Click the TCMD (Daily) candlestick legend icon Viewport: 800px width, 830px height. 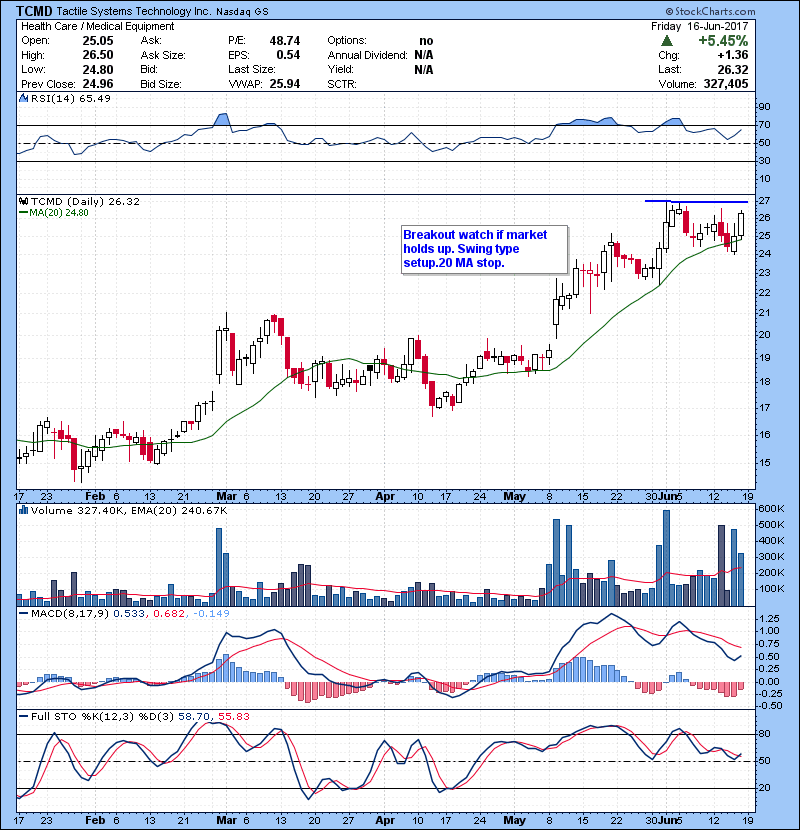[x=22, y=201]
